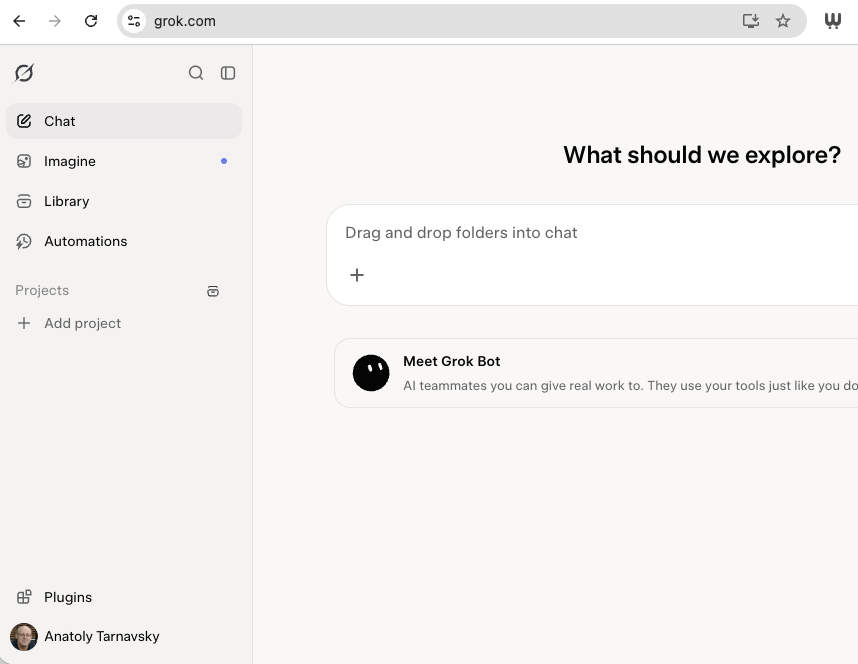Open the Library section
The width and height of the screenshot is (858, 664).
[x=124, y=201]
